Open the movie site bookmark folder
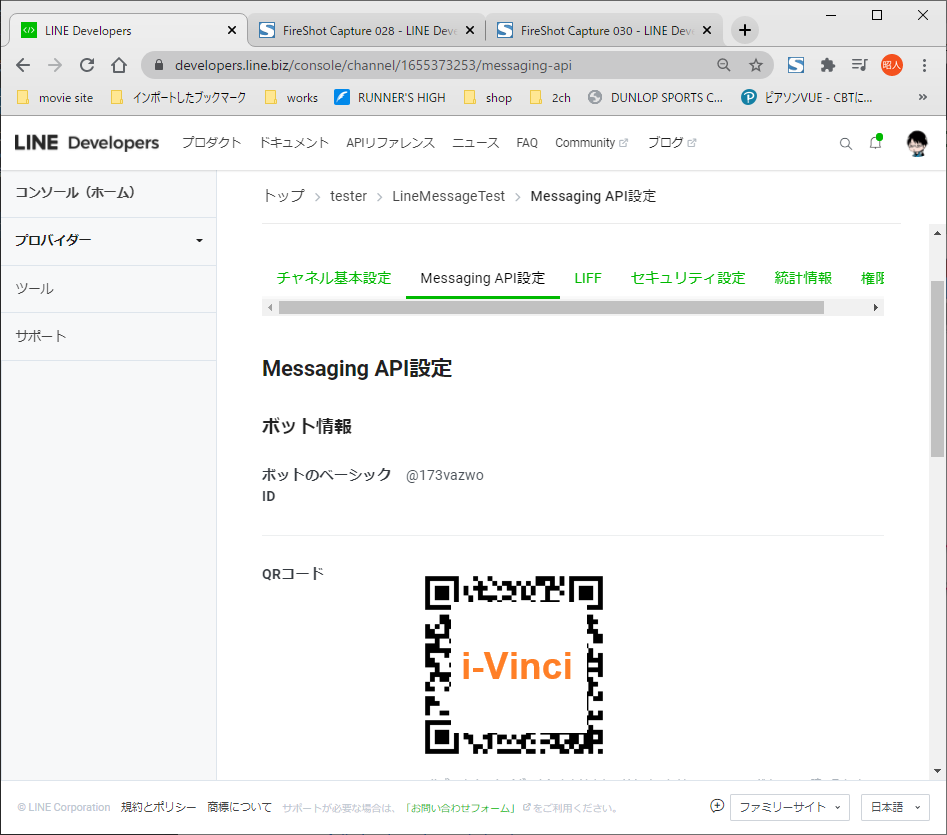947x835 pixels. (55, 97)
